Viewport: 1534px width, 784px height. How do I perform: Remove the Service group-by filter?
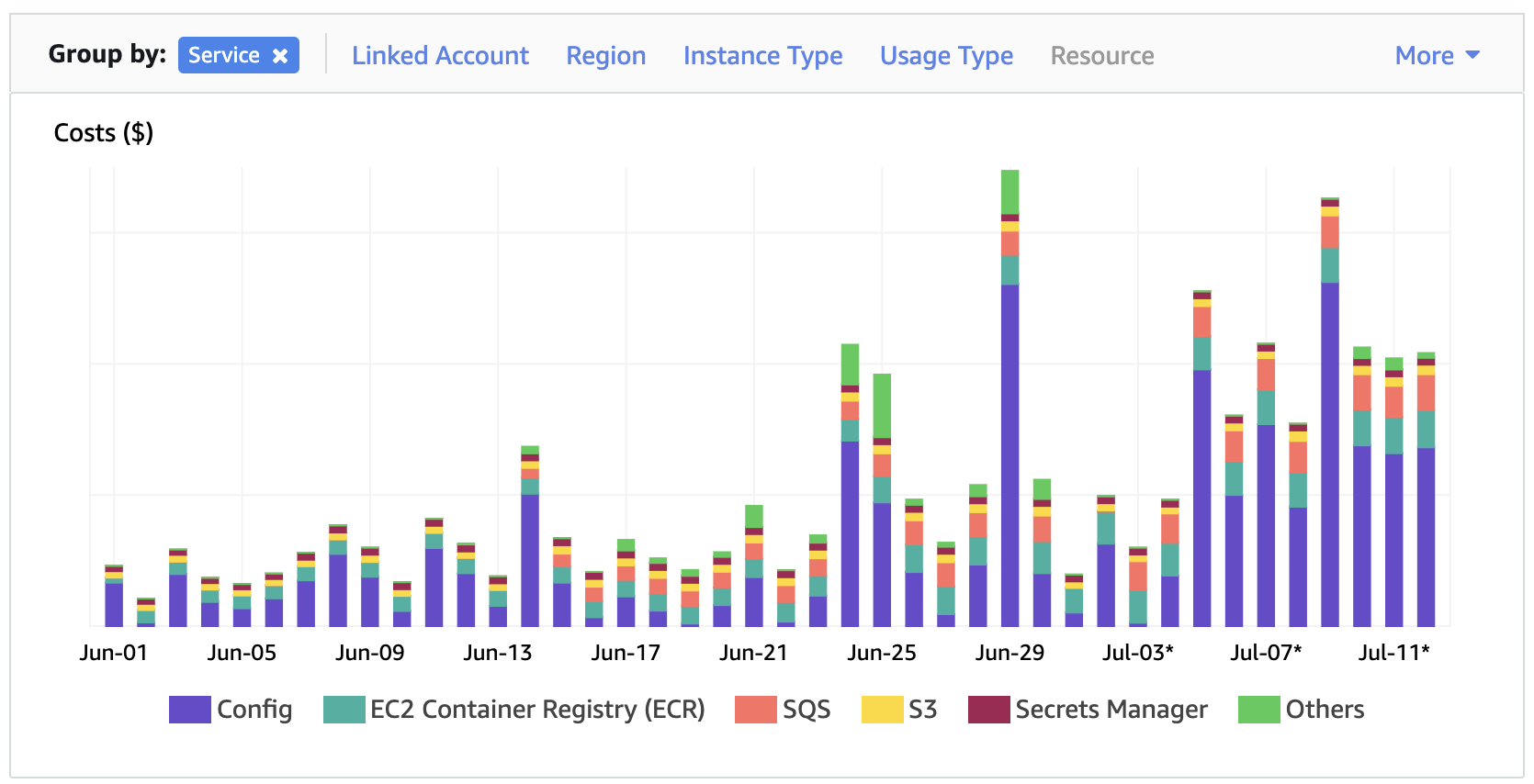280,56
